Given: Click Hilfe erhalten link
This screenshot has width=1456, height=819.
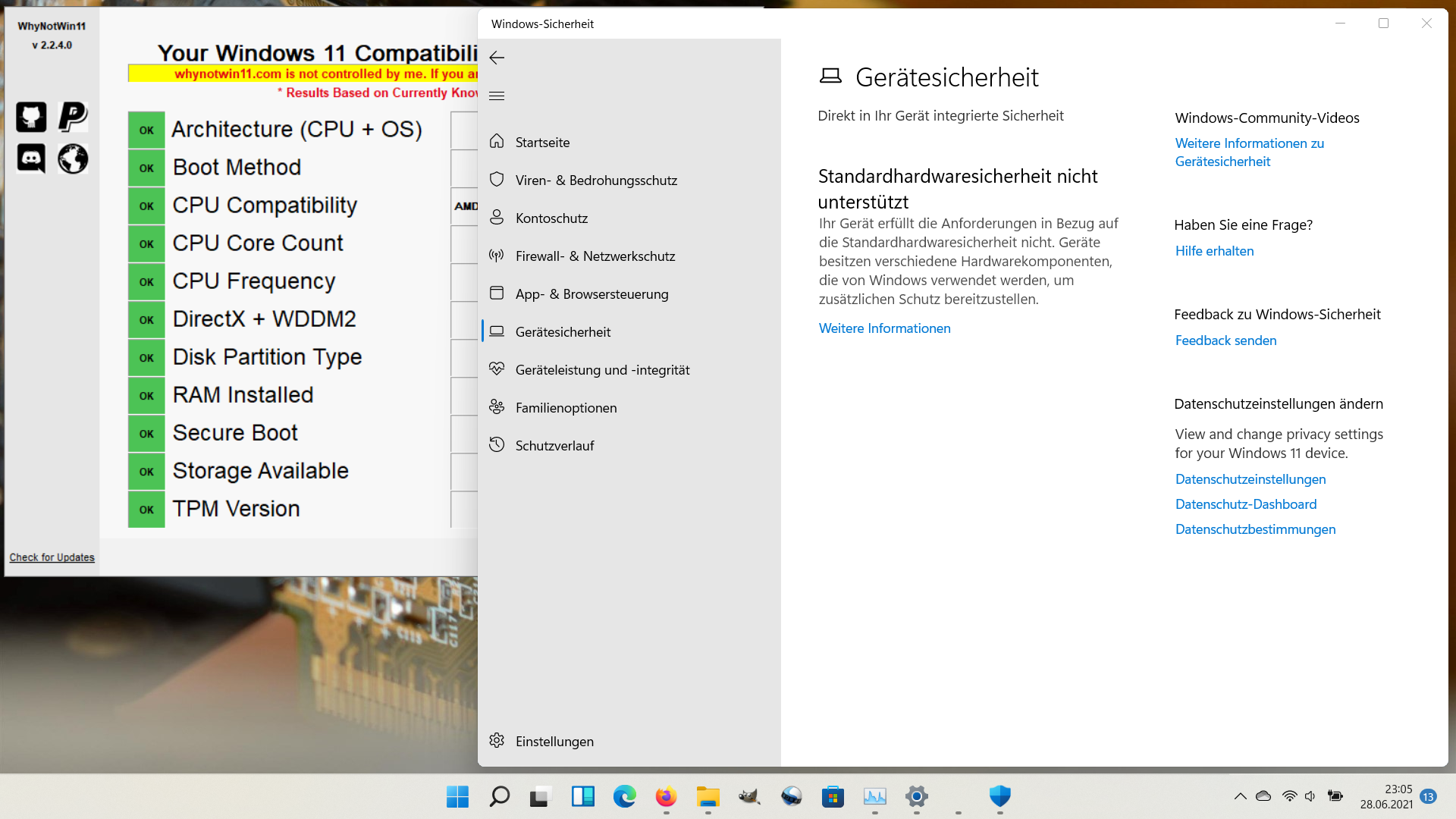Looking at the screenshot, I should point(1214,251).
